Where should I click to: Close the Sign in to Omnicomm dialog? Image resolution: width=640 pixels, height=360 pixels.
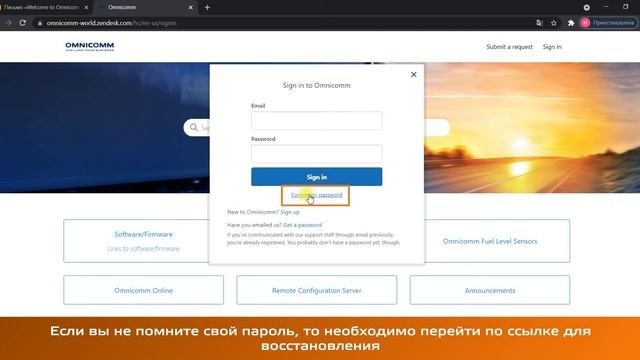click(413, 74)
